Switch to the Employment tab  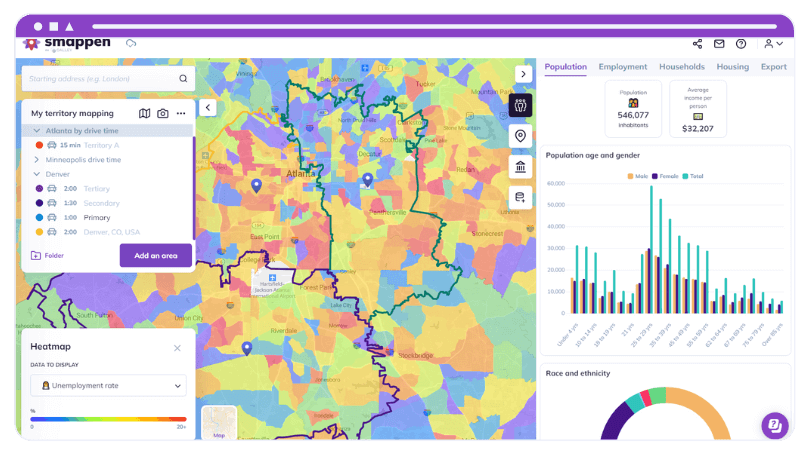(622, 67)
